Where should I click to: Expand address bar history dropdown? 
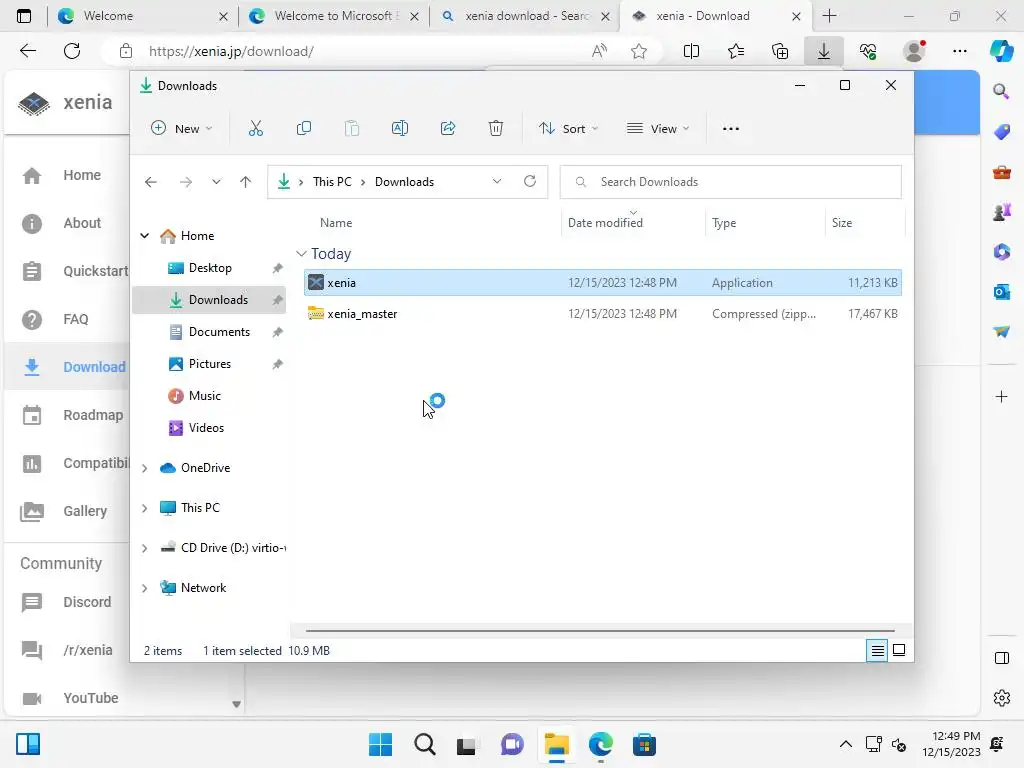tap(497, 182)
